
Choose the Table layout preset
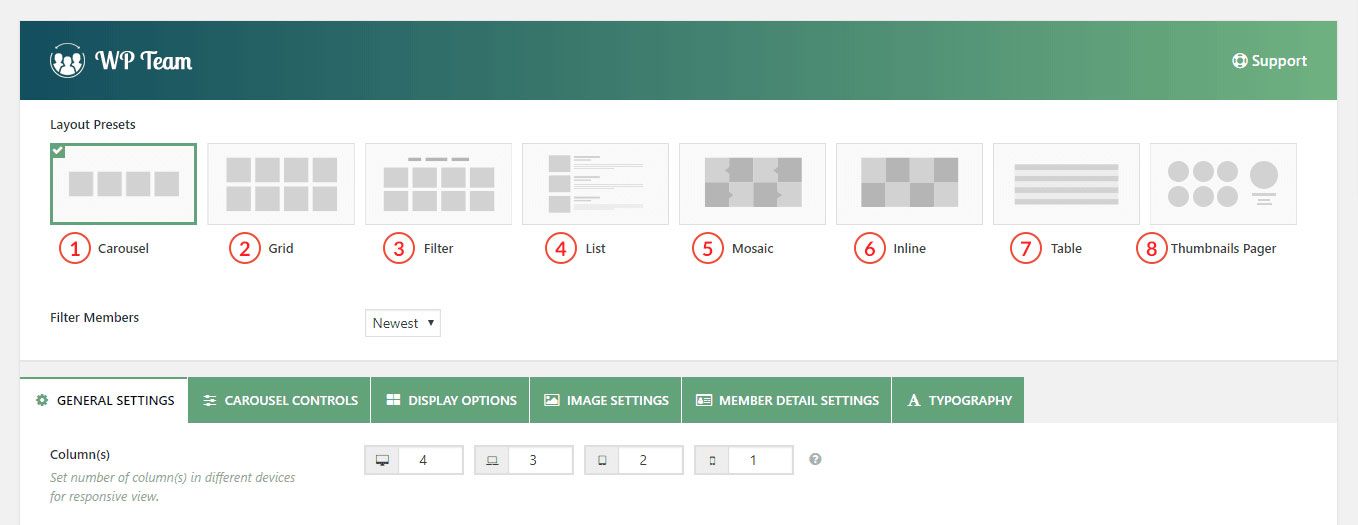tap(1066, 184)
